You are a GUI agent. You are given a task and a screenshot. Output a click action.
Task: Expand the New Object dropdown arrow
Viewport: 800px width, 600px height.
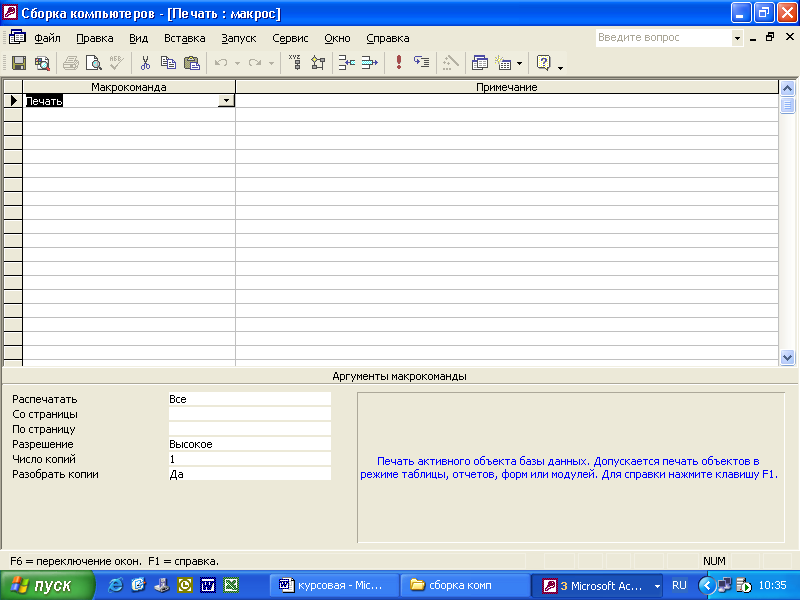(519, 63)
